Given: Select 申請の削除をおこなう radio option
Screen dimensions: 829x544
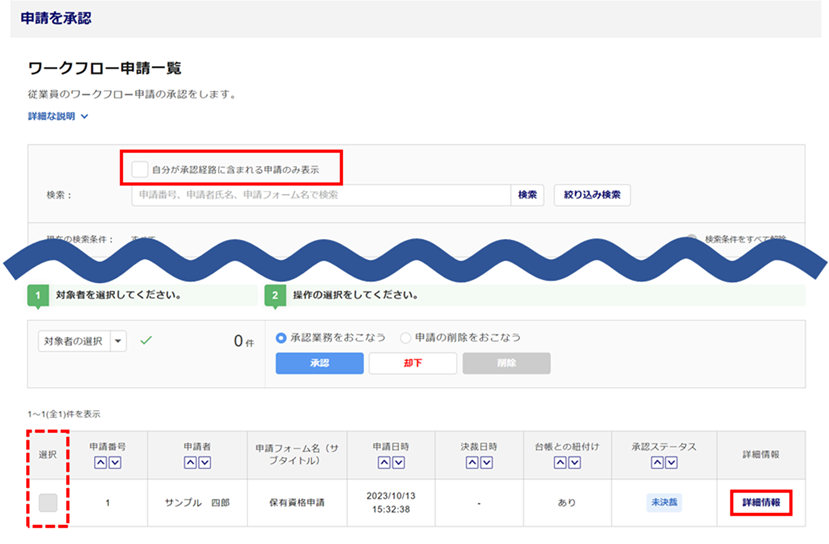Looking at the screenshot, I should [x=406, y=338].
